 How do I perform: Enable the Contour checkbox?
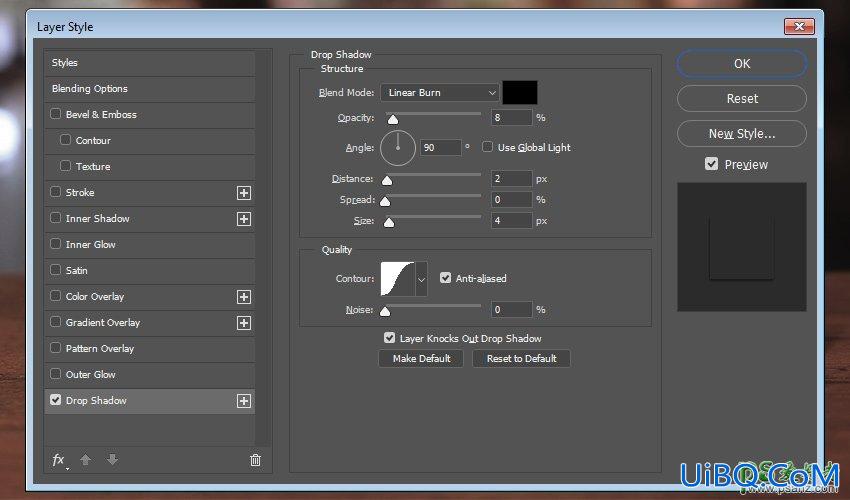click(x=66, y=140)
